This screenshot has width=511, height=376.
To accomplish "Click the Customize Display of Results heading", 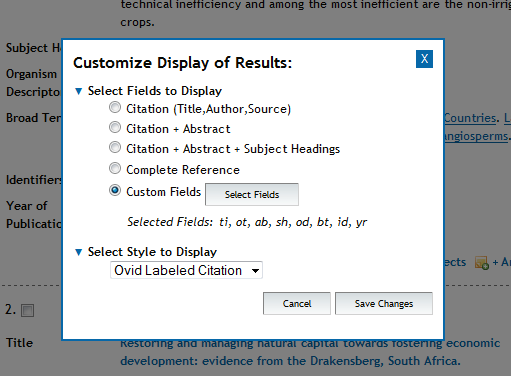I will [x=182, y=63].
